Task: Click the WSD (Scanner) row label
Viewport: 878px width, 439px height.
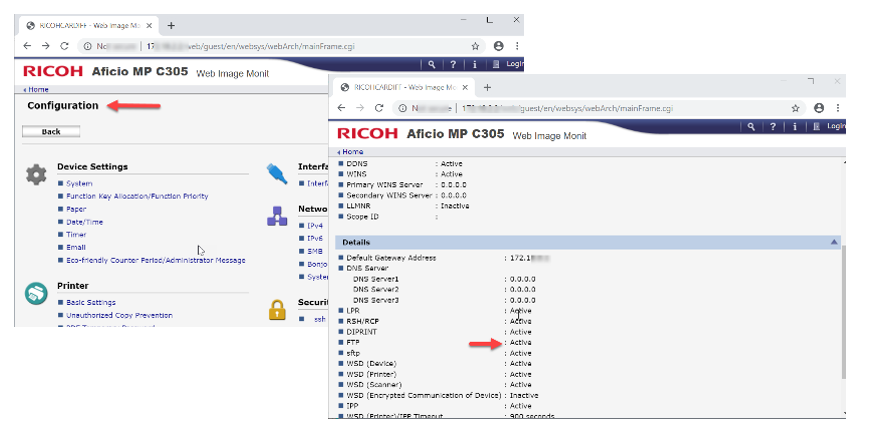Action: point(373,385)
